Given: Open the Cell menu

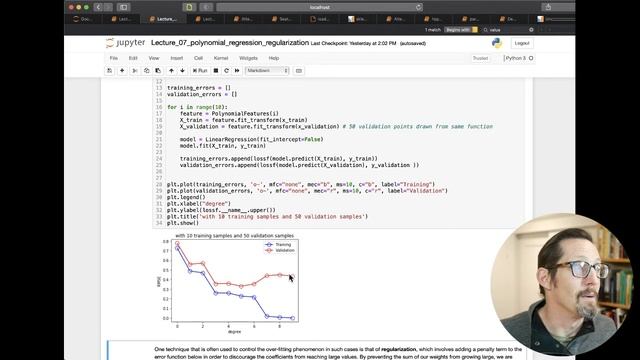Looking at the screenshot, I should click(x=198, y=58).
